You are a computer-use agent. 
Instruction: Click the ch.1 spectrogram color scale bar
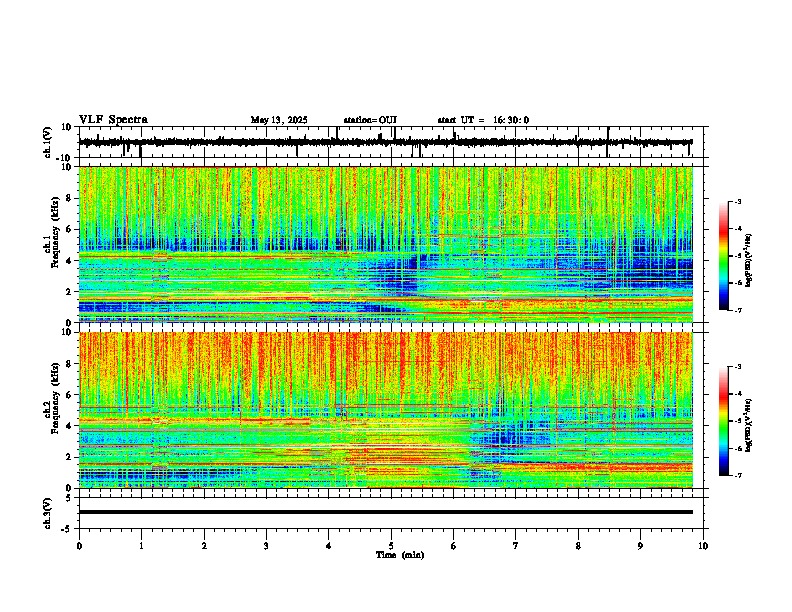[x=723, y=256]
